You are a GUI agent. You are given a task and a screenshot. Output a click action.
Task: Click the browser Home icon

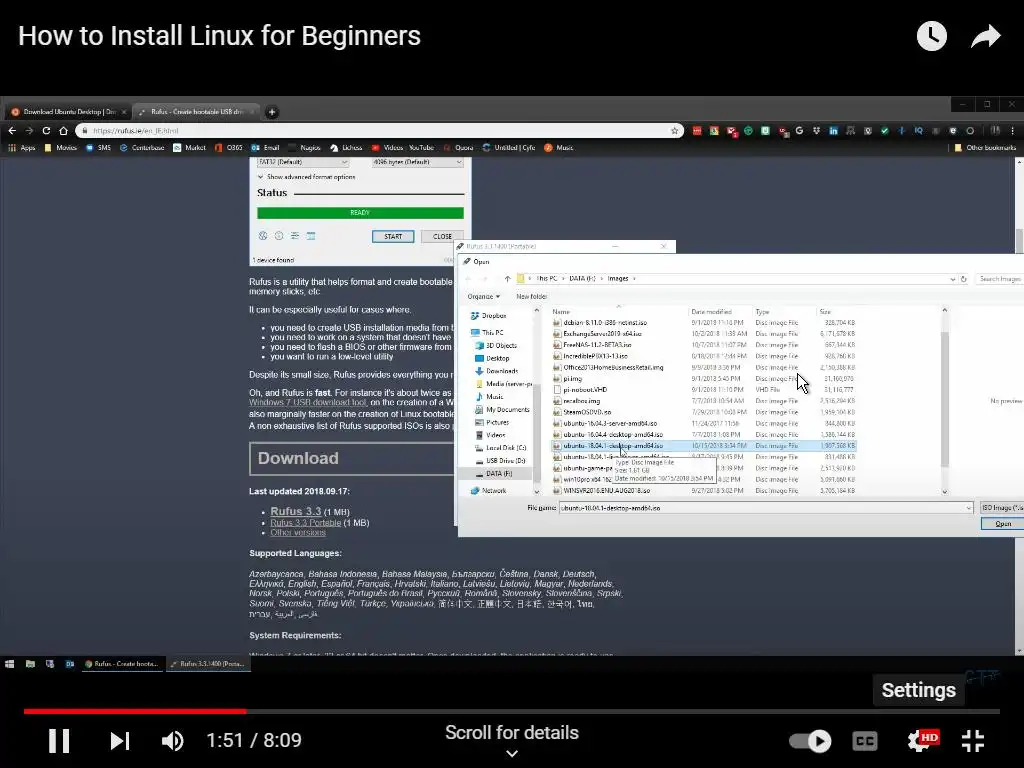pos(63,131)
